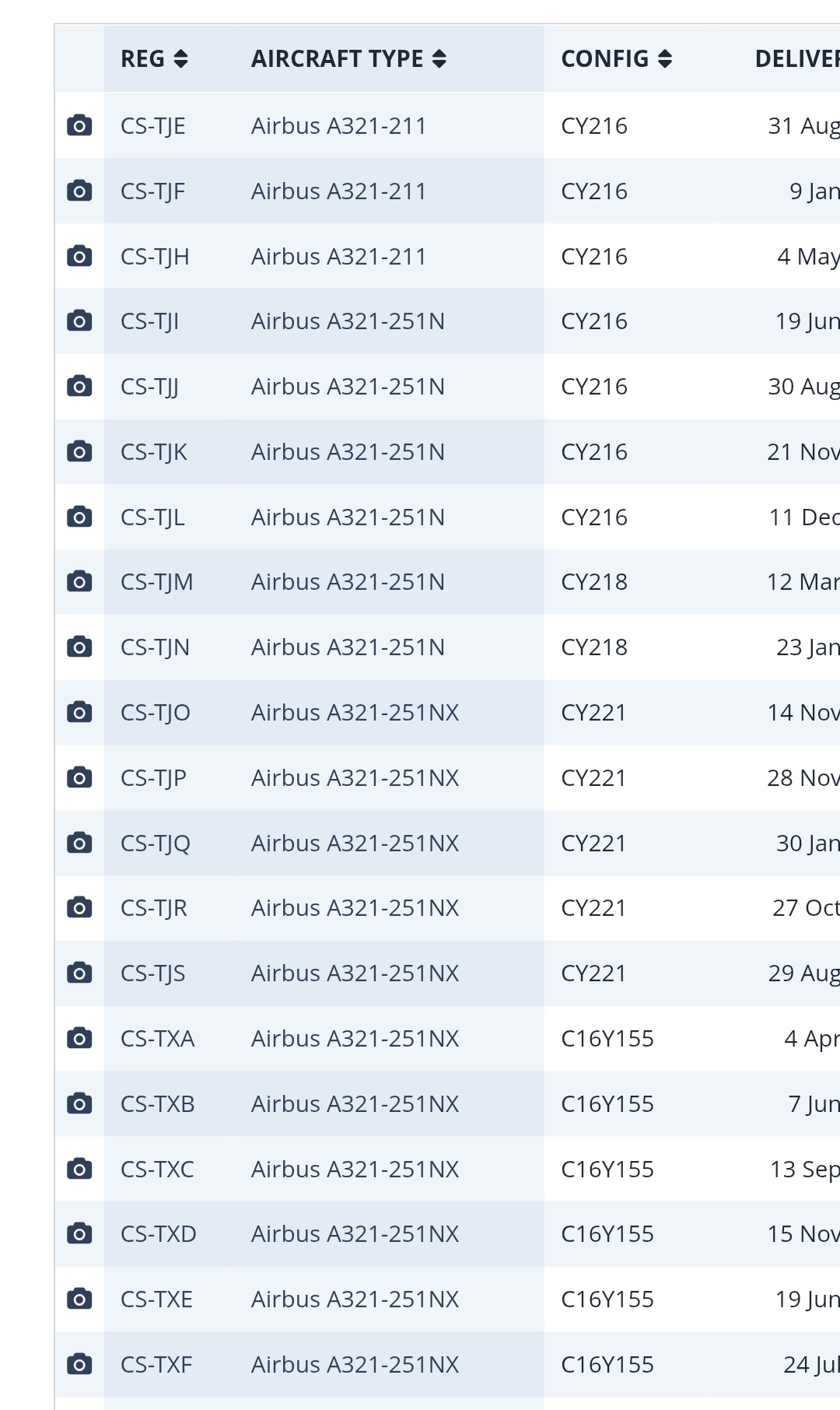Open registration CS-TXB
Viewport: 840px width, 1410px height.
point(157,1103)
